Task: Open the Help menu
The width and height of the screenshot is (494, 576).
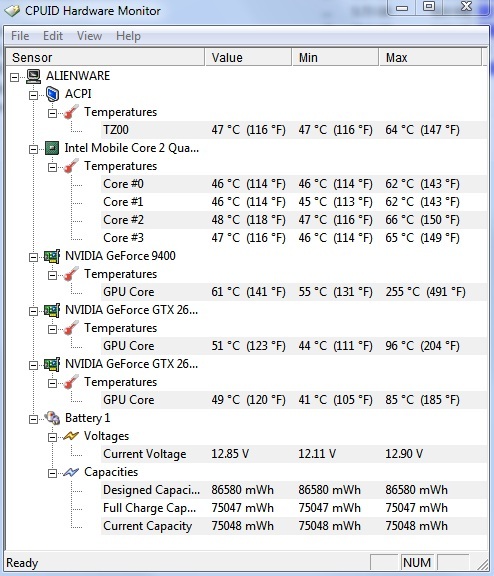Action: (129, 36)
